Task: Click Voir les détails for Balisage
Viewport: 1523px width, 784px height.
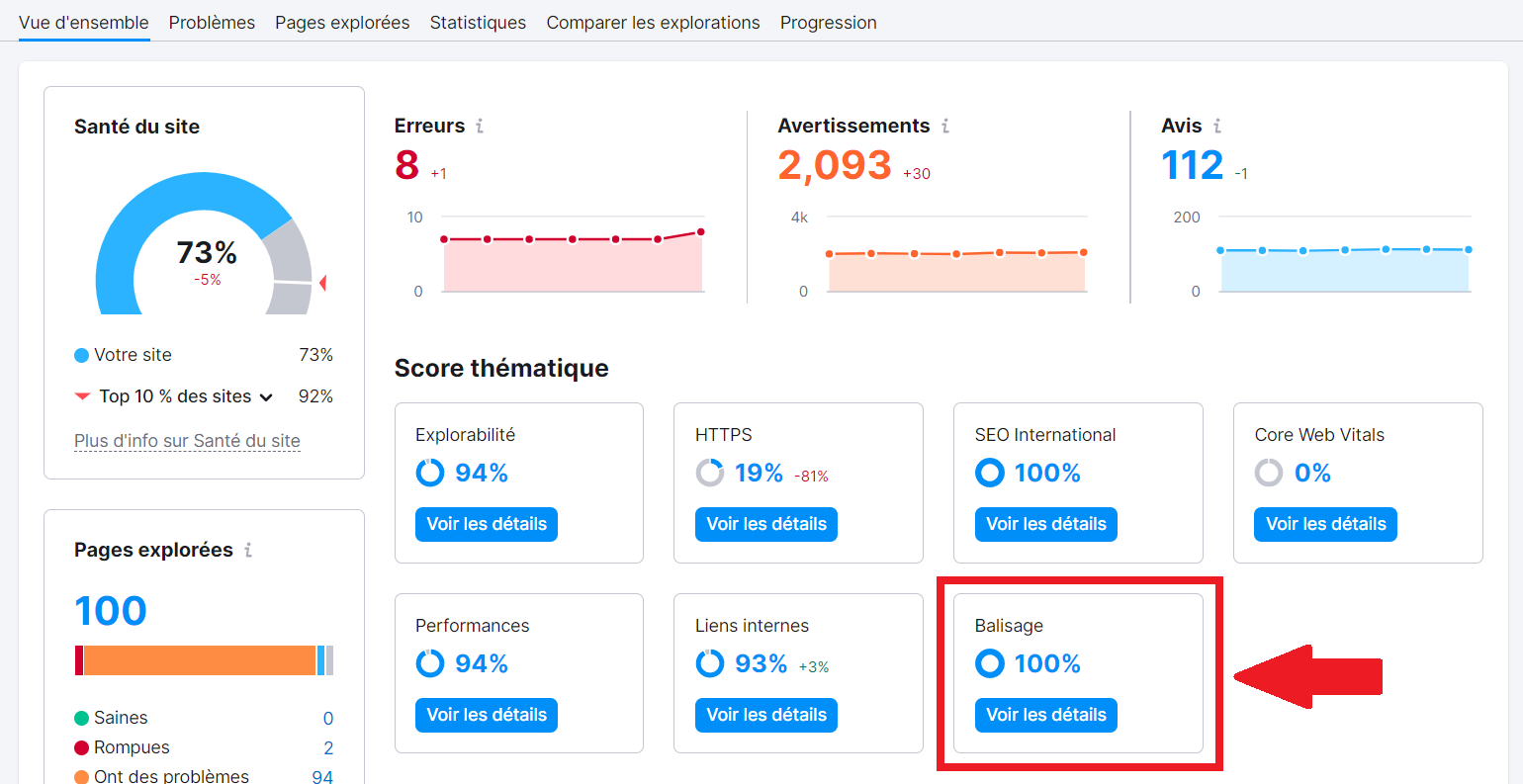Action: pyautogui.click(x=1046, y=715)
